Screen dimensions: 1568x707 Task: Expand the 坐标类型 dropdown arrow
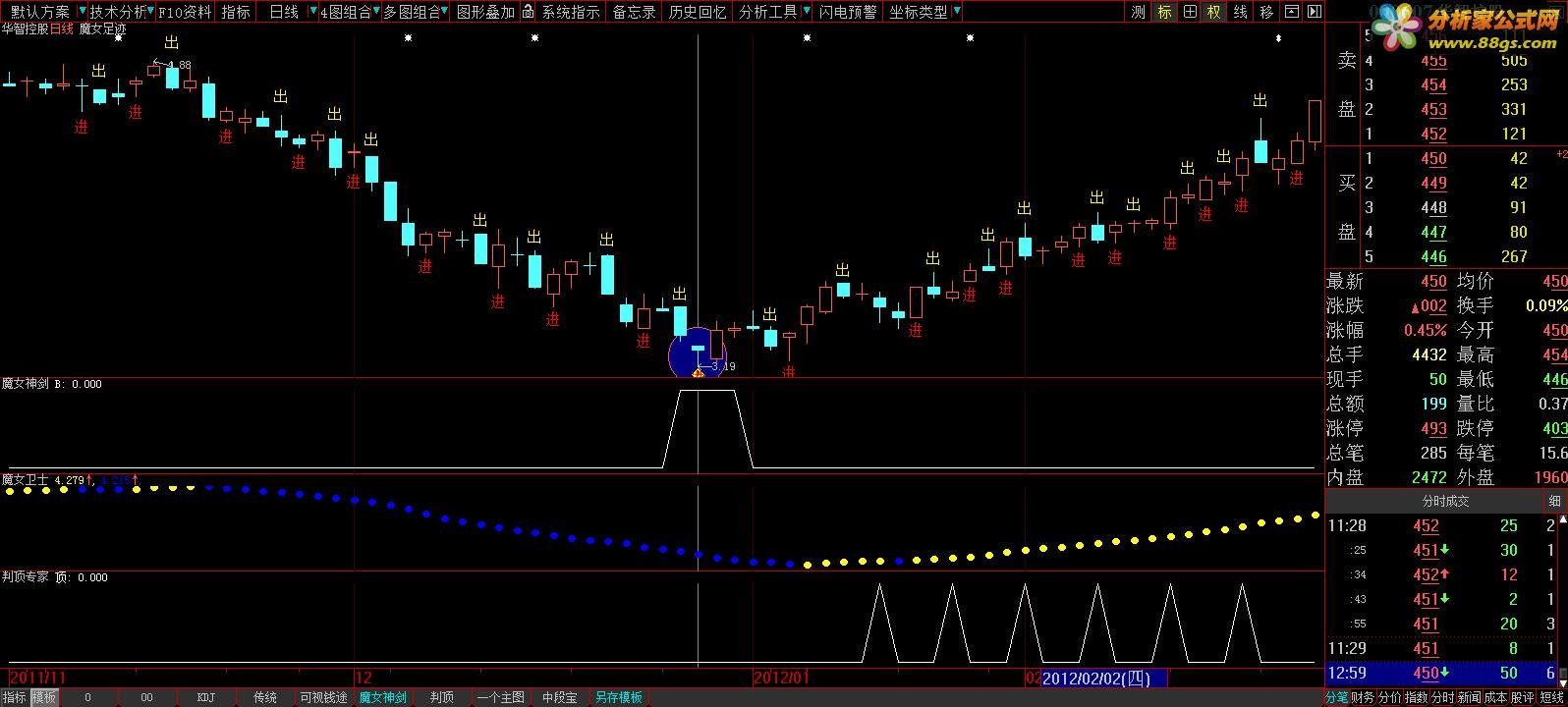click(957, 12)
